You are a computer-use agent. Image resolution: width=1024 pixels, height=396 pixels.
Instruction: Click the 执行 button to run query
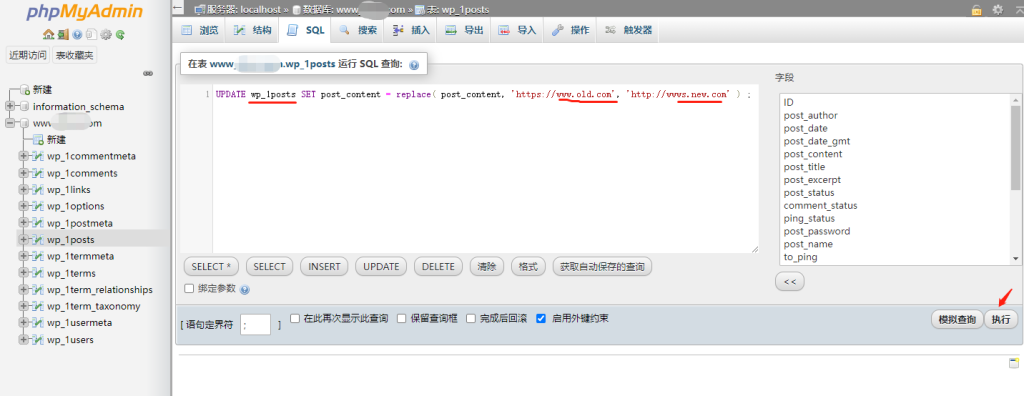[x=1001, y=320]
